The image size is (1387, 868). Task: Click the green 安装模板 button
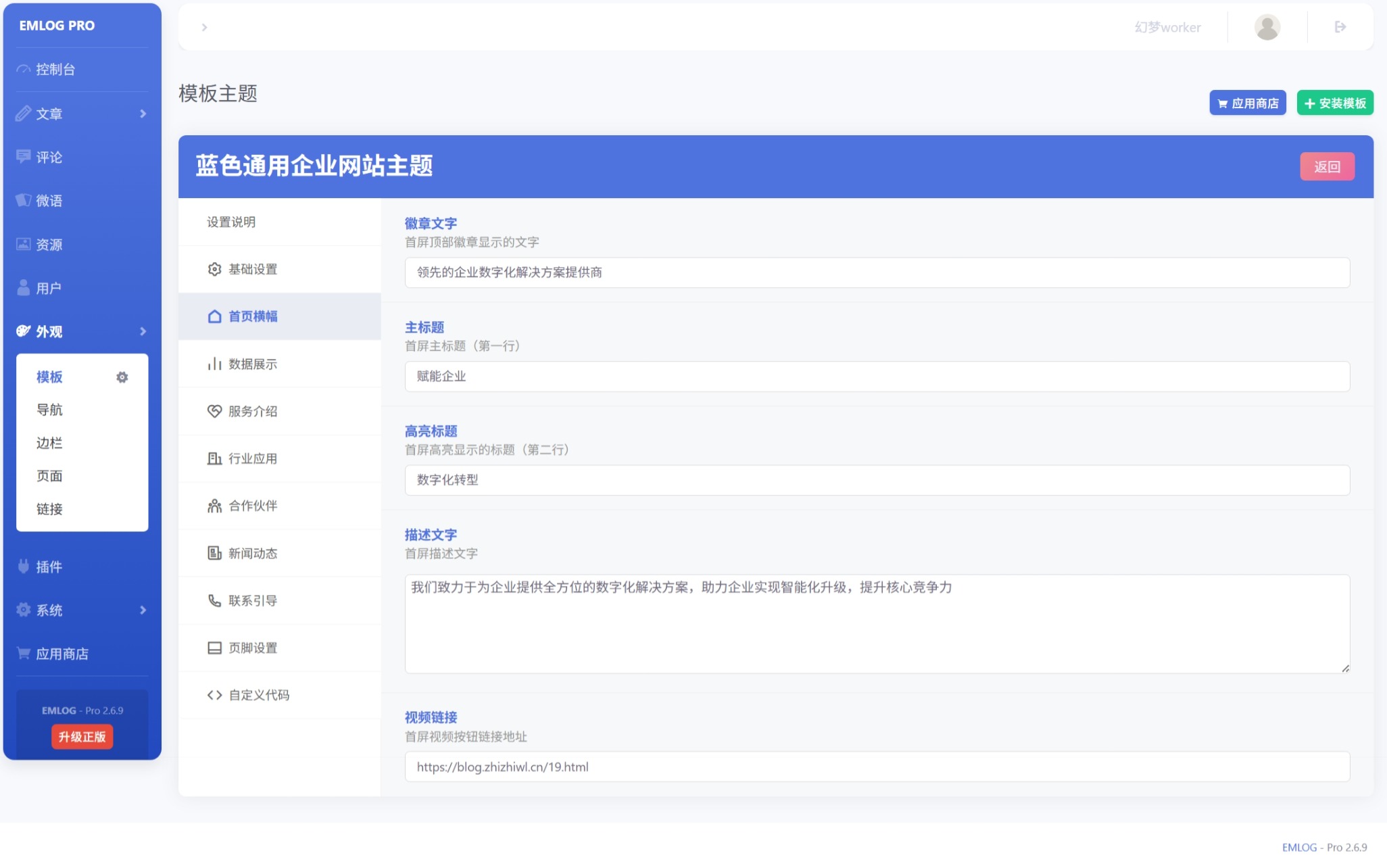point(1334,103)
